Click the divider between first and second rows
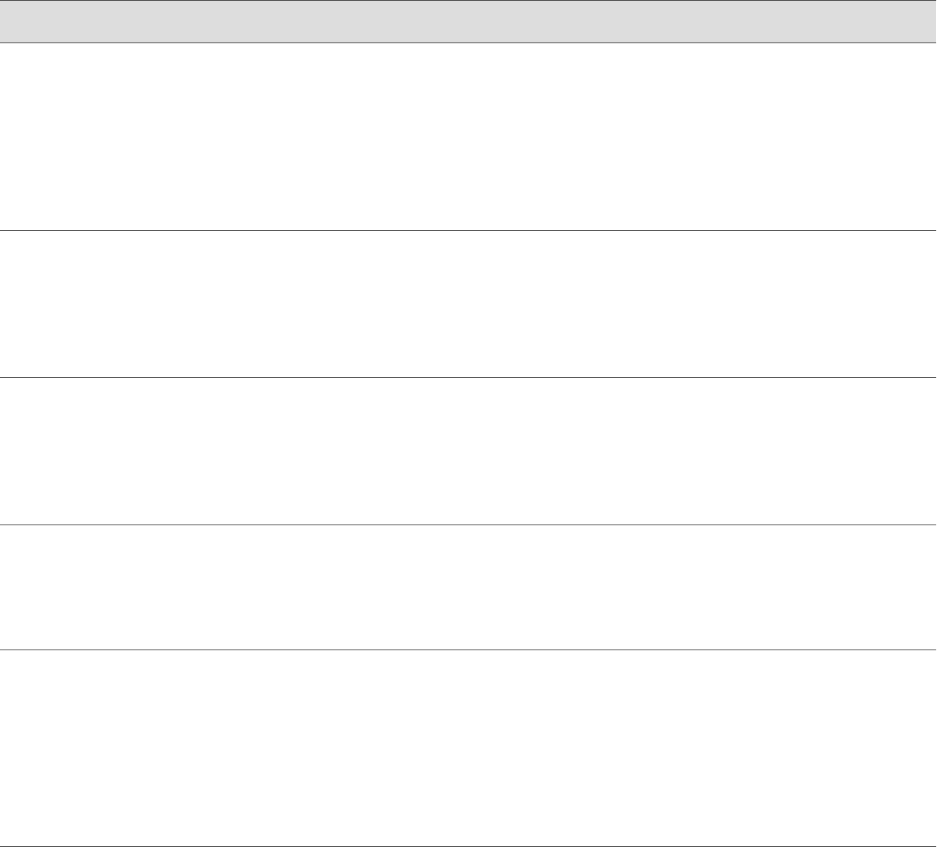937x847 pixels. (468, 231)
